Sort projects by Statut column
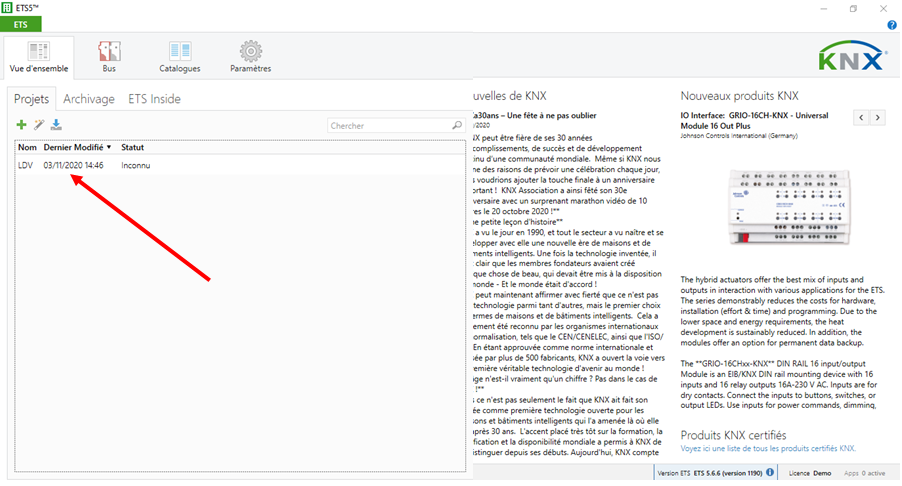The width and height of the screenshot is (902, 486). point(132,148)
